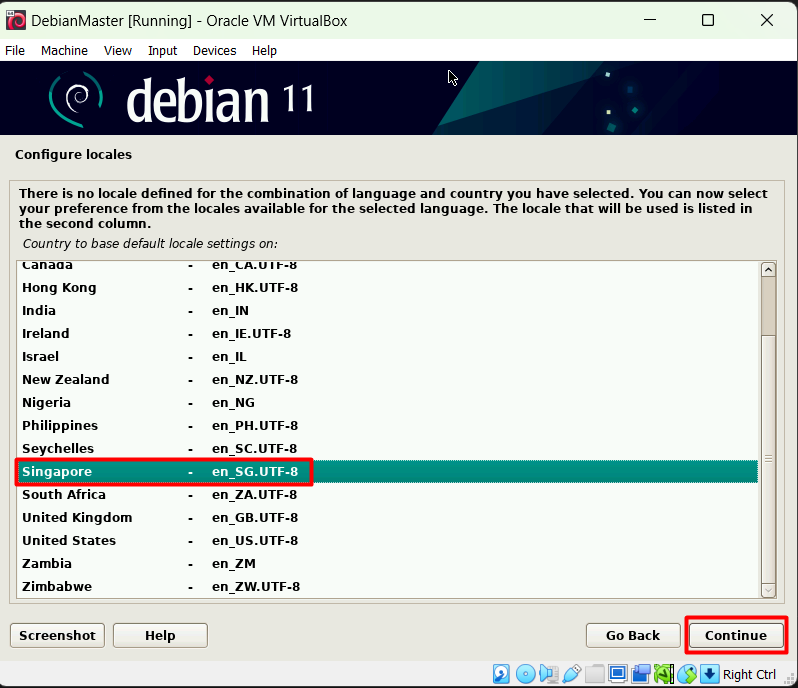
Task: Click the hard disk activity status icon
Action: [501, 674]
